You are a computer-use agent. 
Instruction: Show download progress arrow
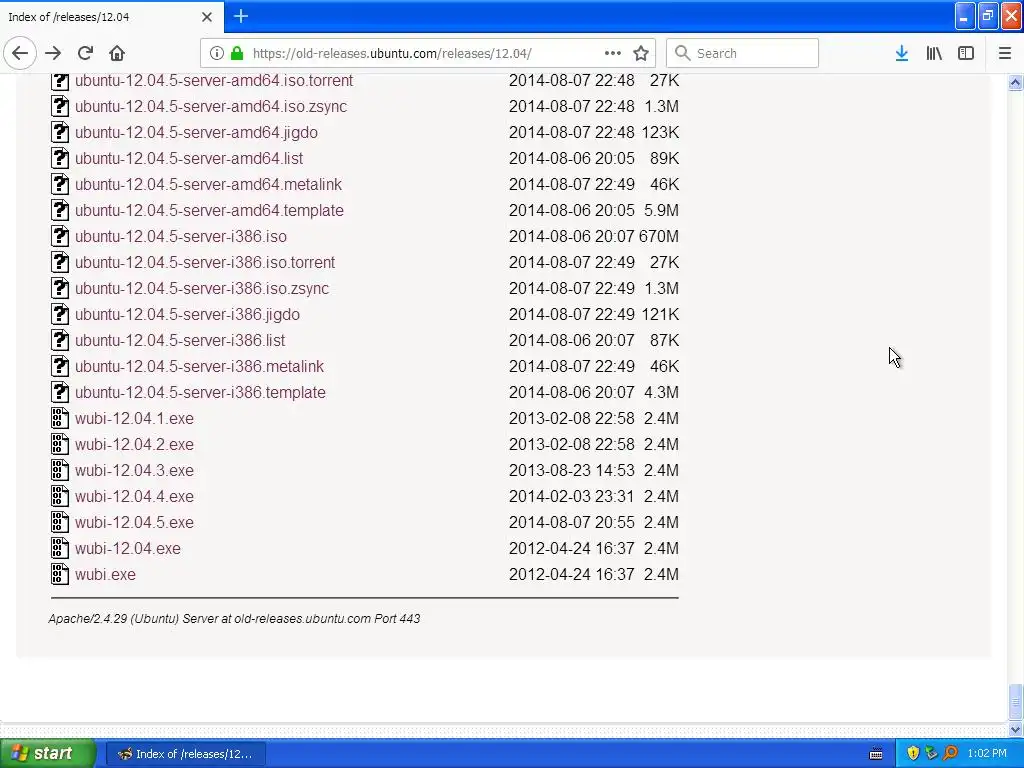pos(902,54)
